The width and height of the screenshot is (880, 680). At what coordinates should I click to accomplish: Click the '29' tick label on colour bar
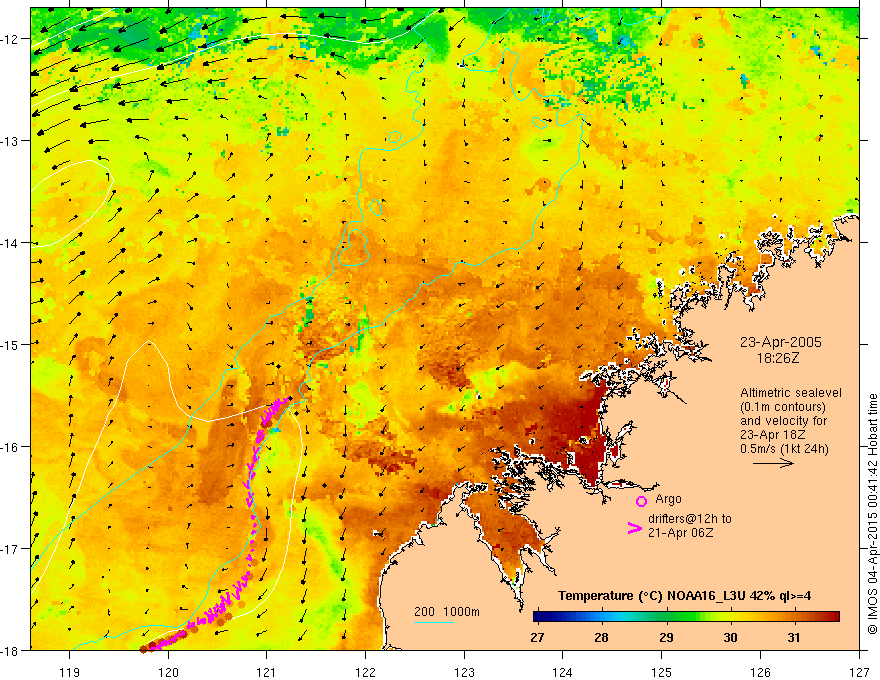point(666,638)
